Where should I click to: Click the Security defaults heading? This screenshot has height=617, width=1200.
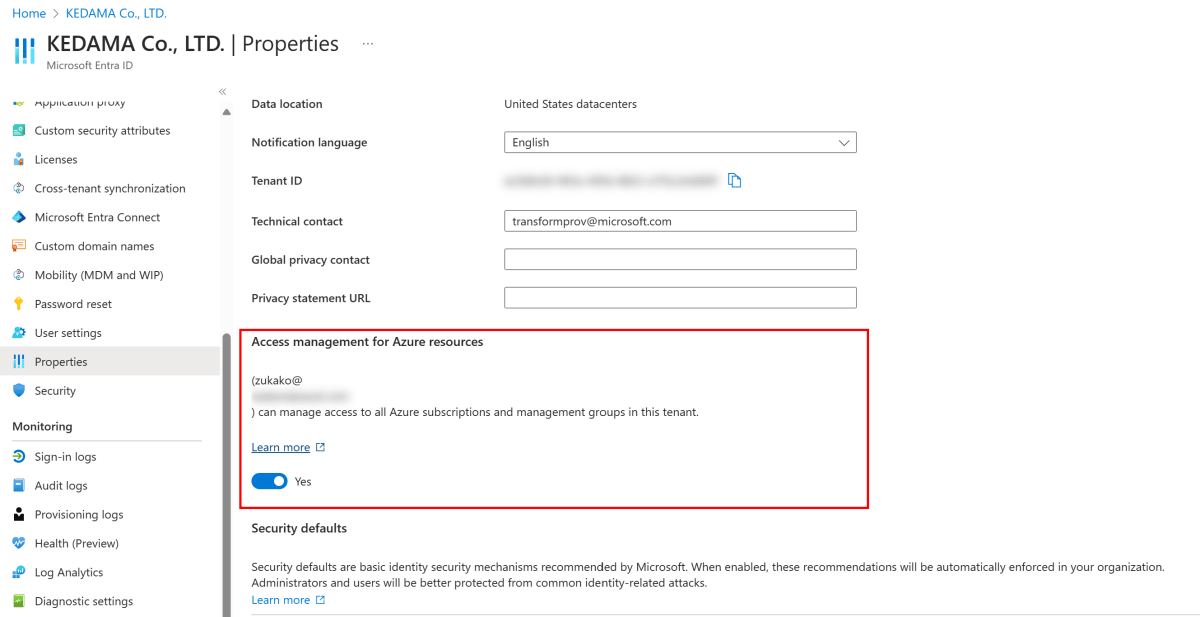click(299, 528)
